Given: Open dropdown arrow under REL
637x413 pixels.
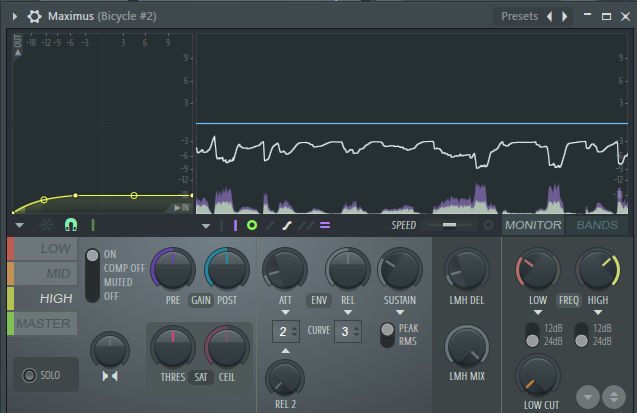Looking at the screenshot, I should pyautogui.click(x=348, y=313).
